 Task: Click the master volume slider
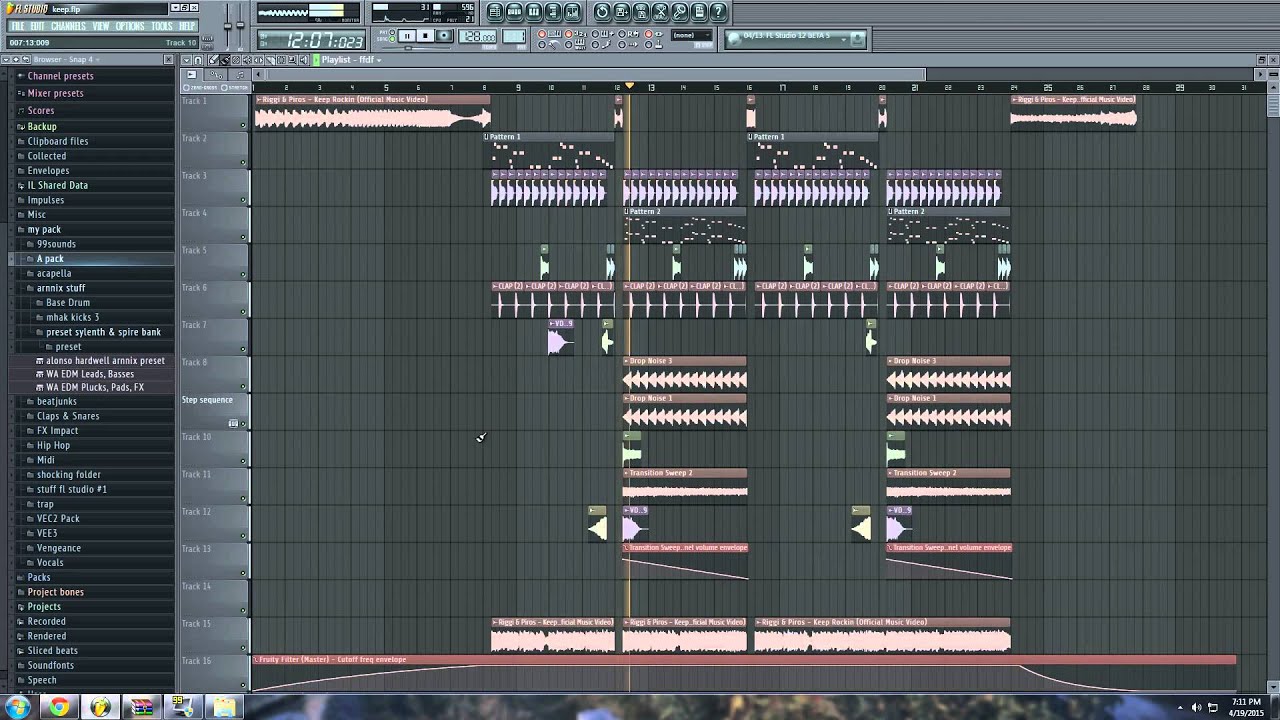(228, 26)
